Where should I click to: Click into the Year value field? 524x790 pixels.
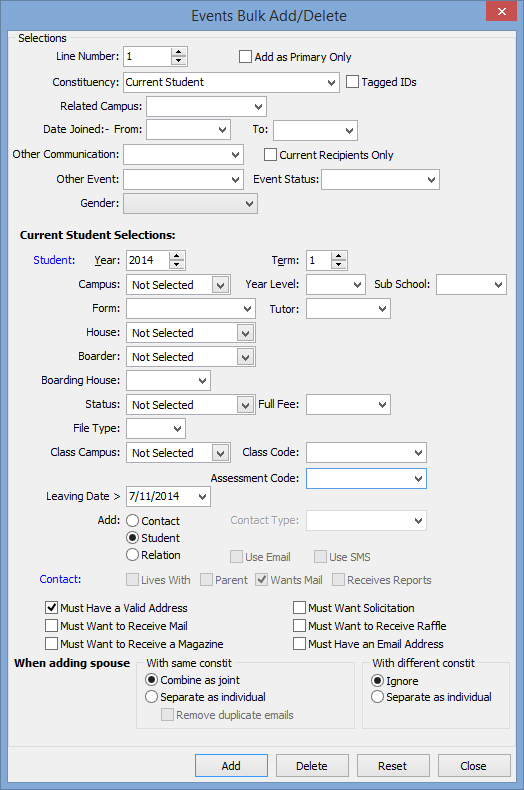pos(147,260)
